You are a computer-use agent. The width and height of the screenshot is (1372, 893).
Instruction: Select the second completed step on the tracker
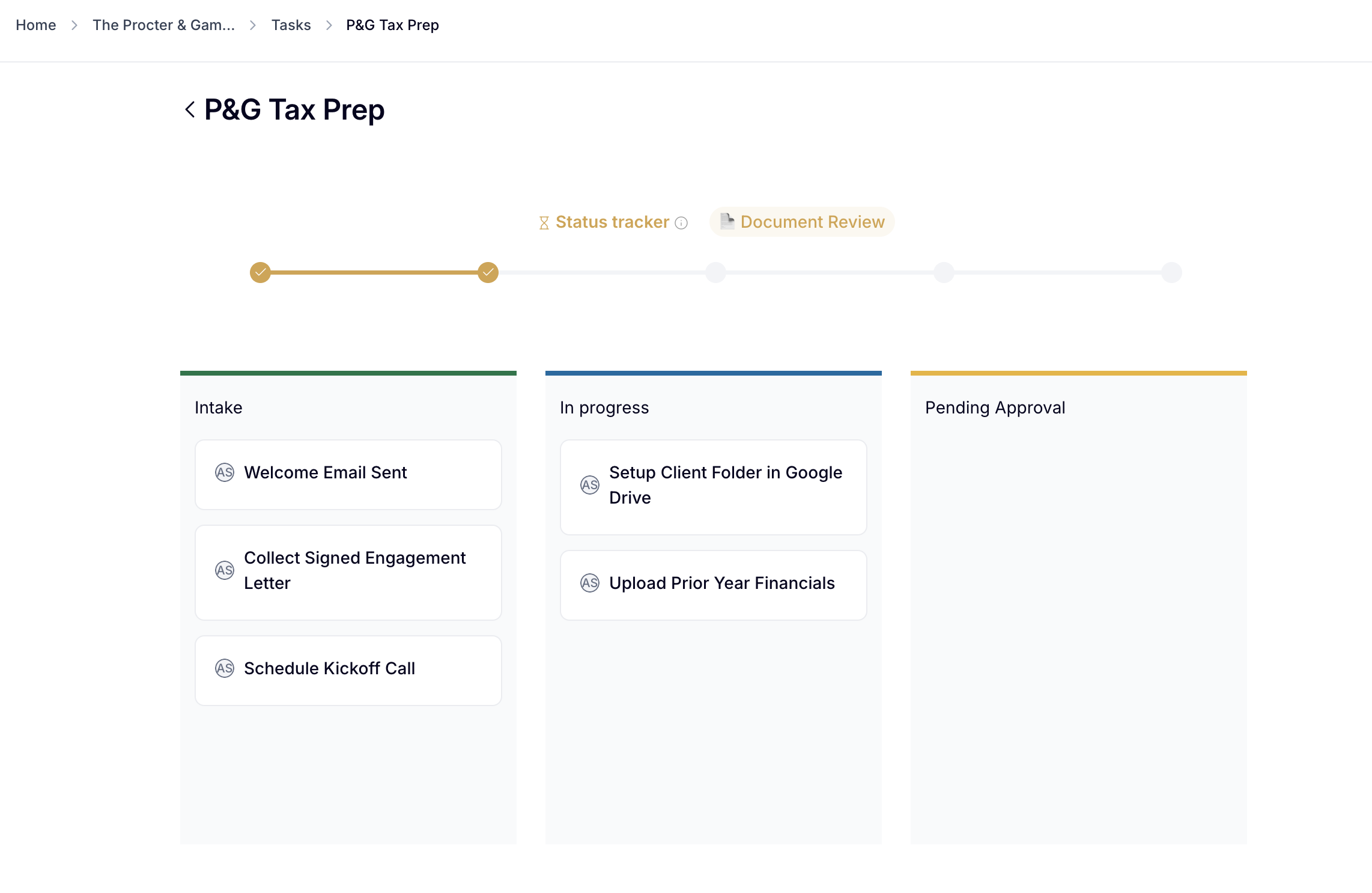pyautogui.click(x=488, y=272)
